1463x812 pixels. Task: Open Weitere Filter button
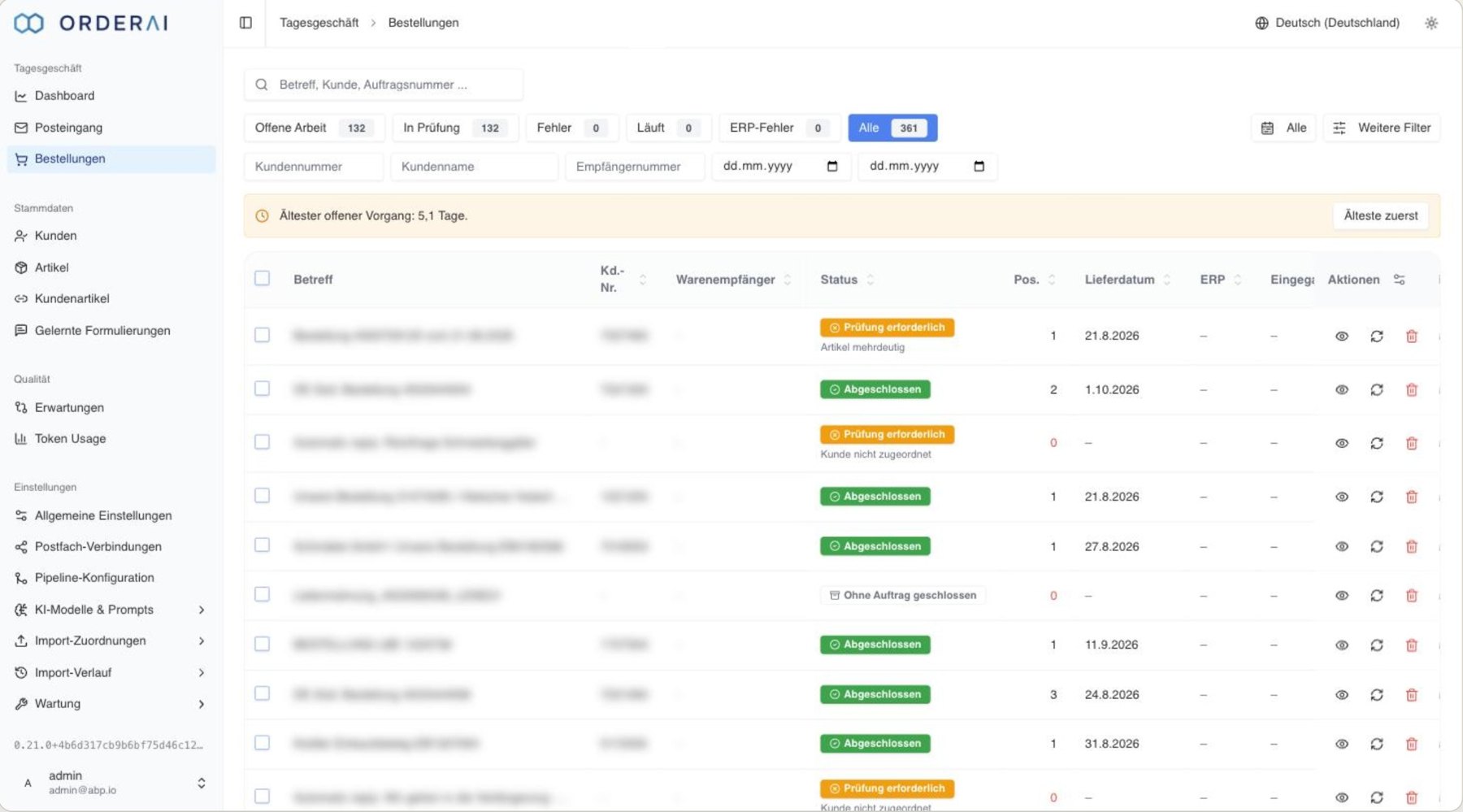(1382, 128)
